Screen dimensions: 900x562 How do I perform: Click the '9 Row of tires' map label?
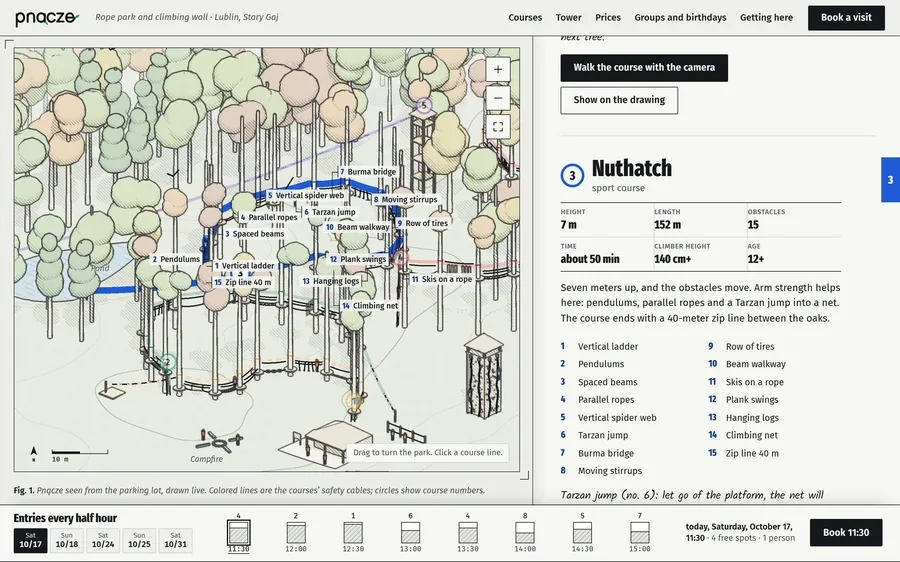422,223
